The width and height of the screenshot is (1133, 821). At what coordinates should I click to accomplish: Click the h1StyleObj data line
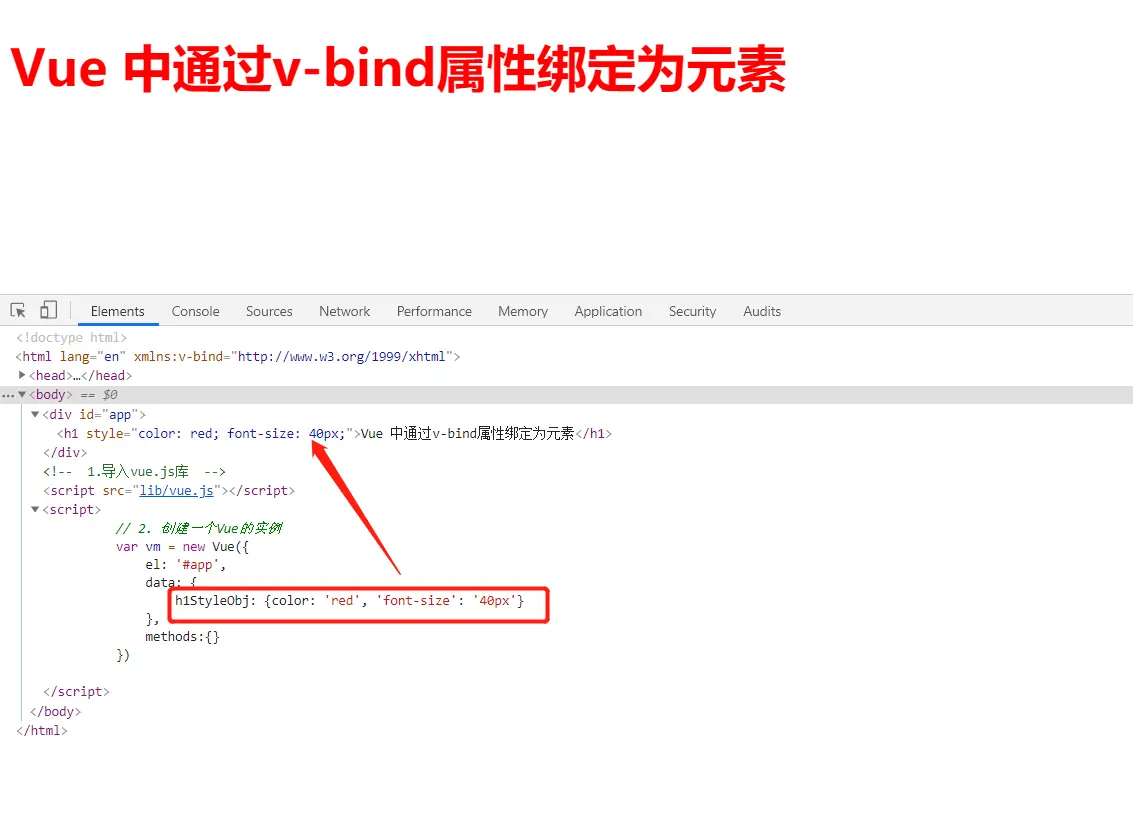(349, 601)
